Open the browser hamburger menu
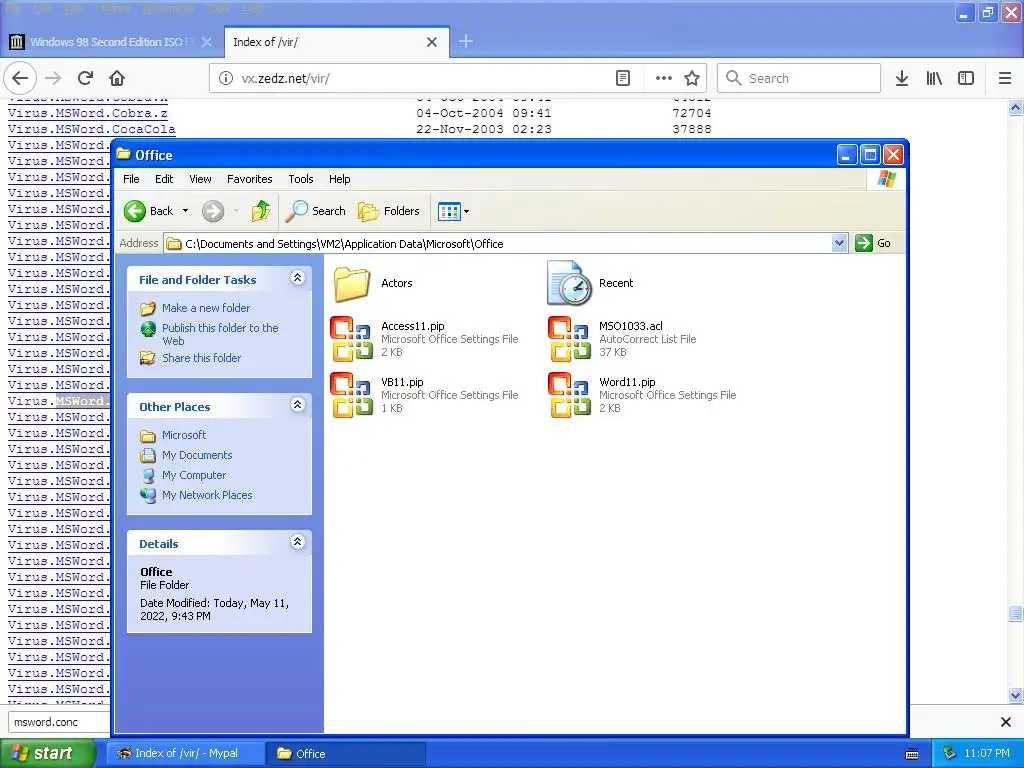1024x768 pixels. pyautogui.click(x=1005, y=78)
